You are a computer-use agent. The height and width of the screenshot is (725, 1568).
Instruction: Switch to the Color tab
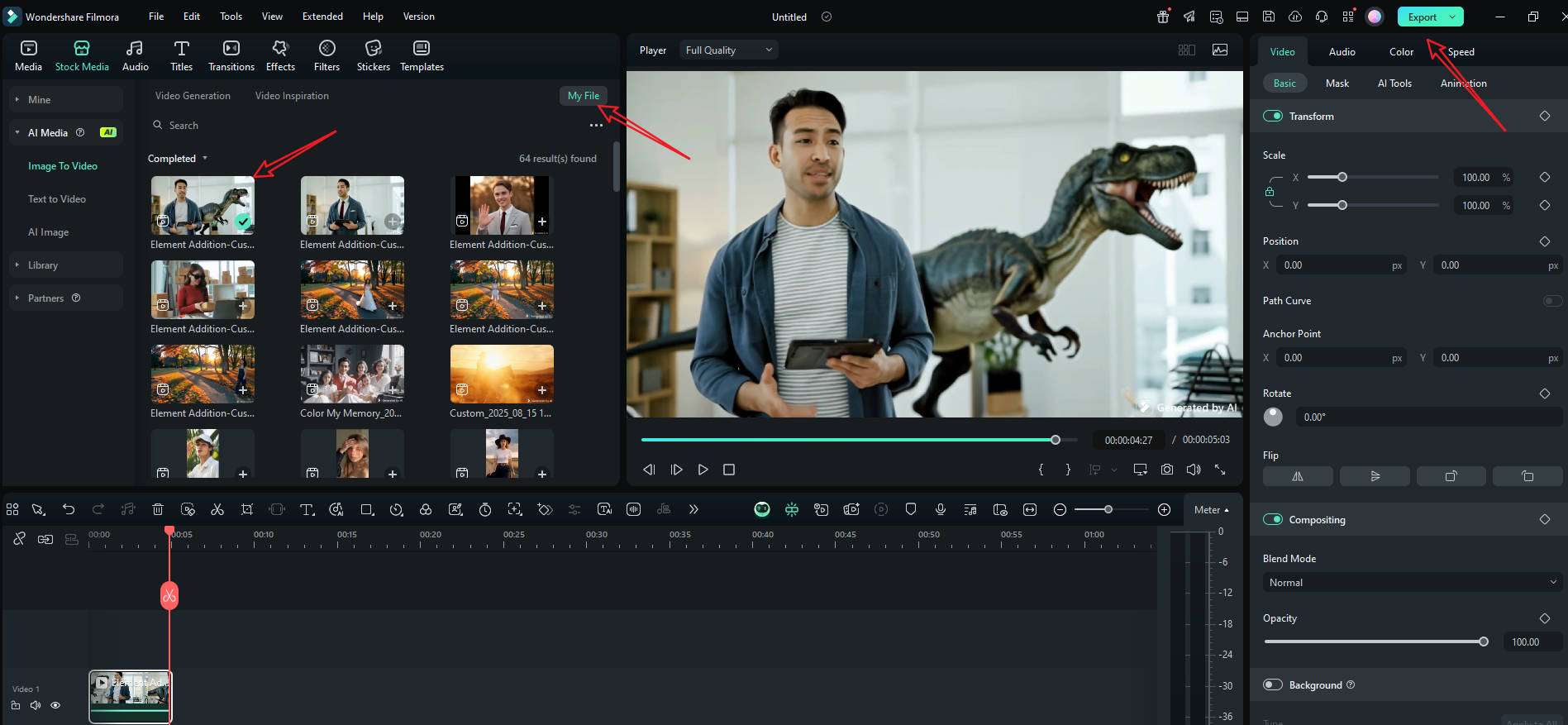coord(1401,52)
